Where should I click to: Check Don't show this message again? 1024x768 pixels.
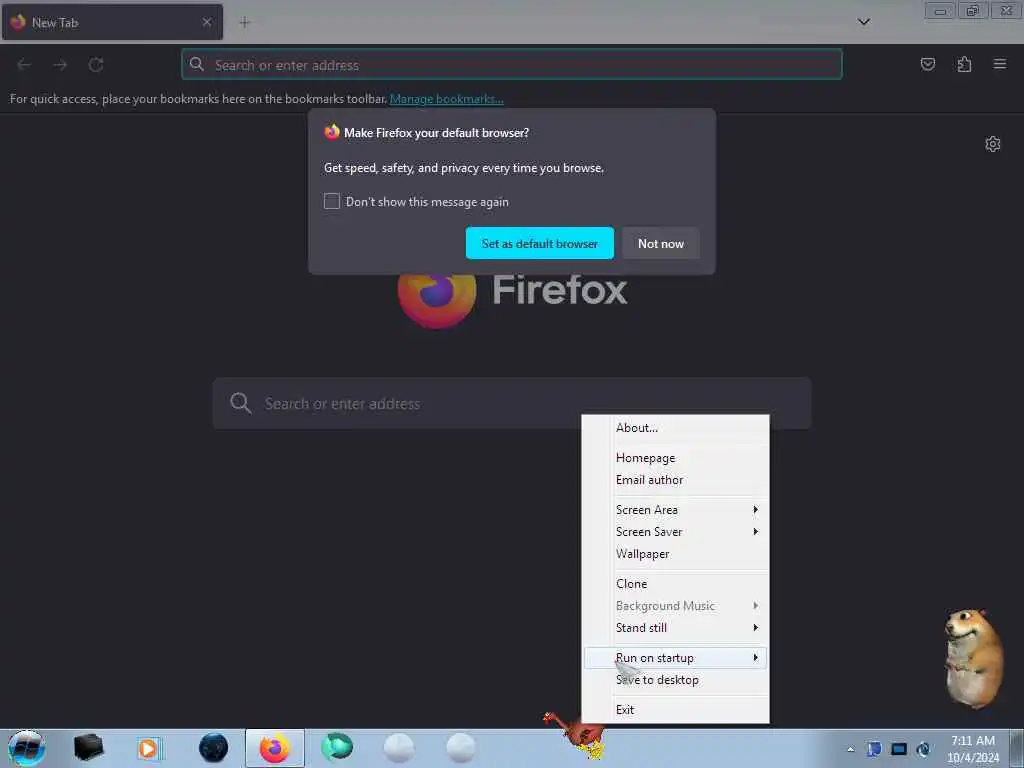tap(332, 201)
